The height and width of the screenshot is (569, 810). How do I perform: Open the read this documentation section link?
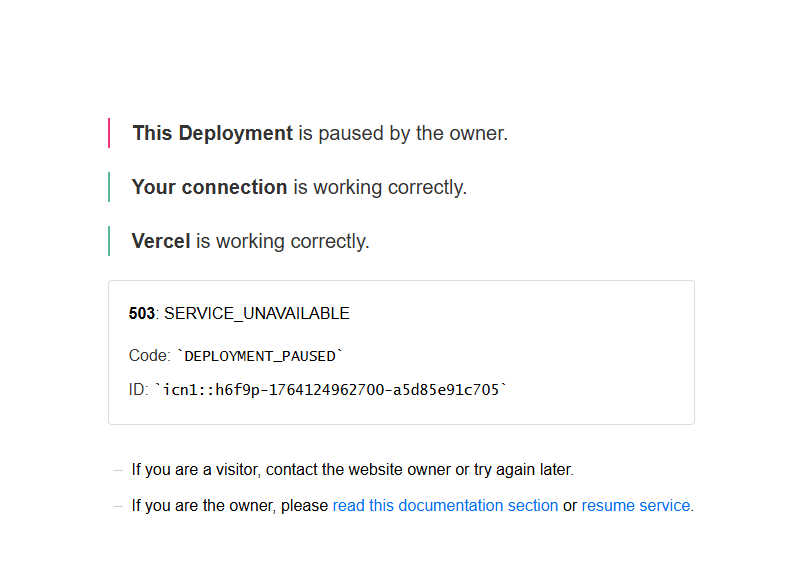445,506
